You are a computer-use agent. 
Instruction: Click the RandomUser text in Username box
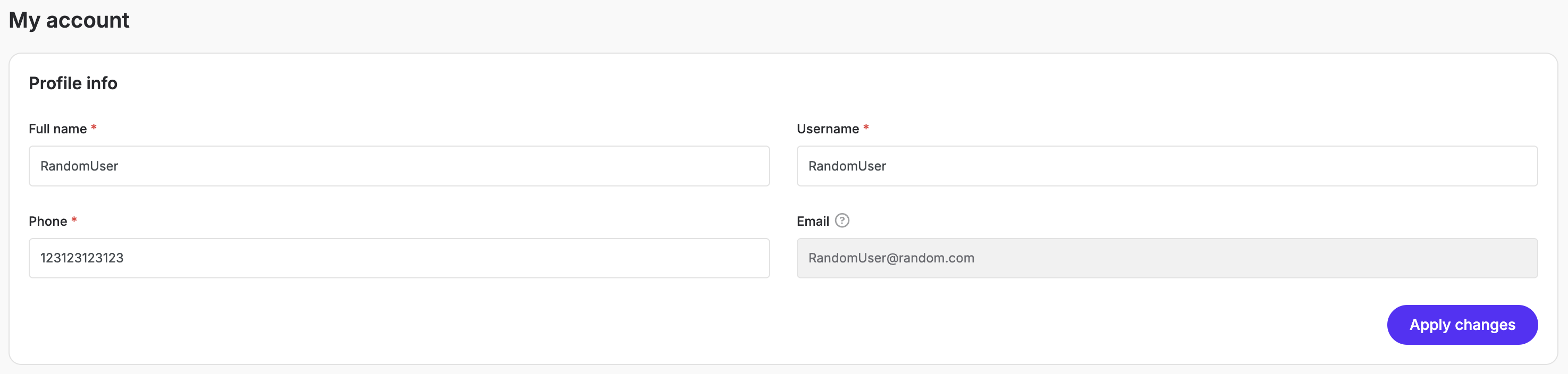(847, 166)
